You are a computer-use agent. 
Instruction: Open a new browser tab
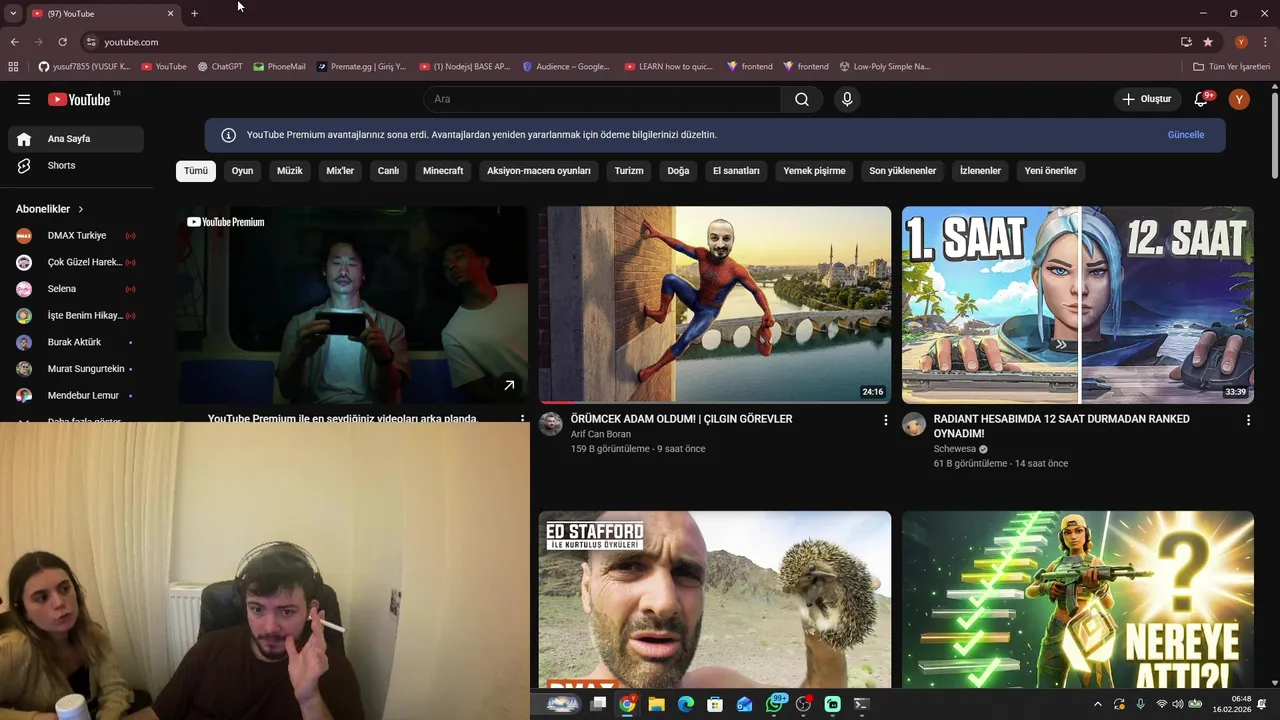[x=194, y=13]
